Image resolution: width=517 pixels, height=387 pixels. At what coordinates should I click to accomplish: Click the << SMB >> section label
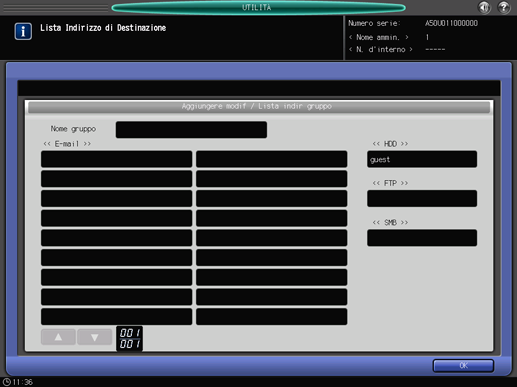point(390,222)
